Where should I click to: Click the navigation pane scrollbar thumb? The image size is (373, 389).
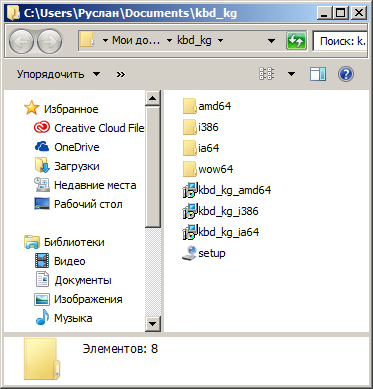pos(153,167)
